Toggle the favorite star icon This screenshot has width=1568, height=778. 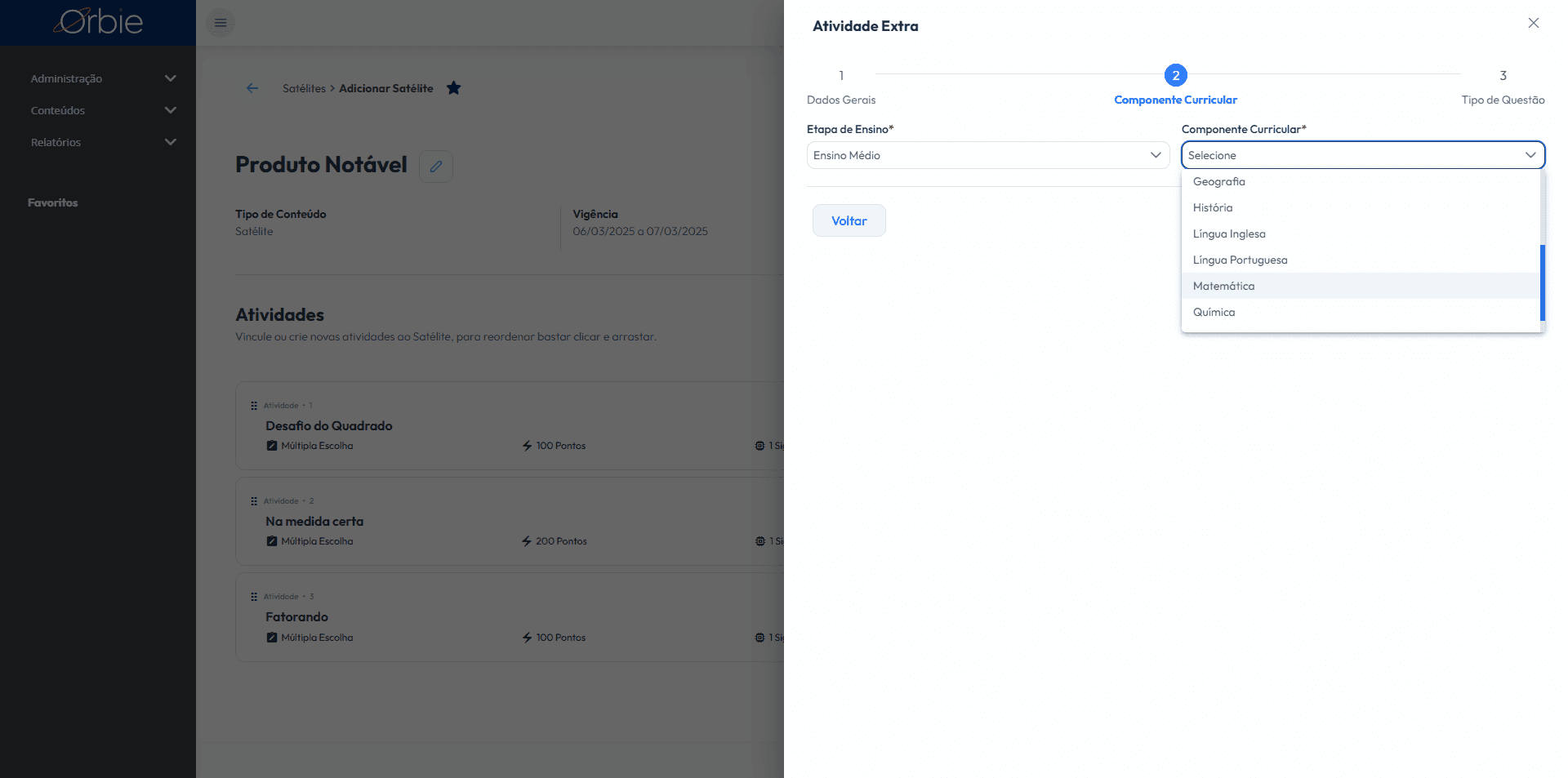click(454, 88)
